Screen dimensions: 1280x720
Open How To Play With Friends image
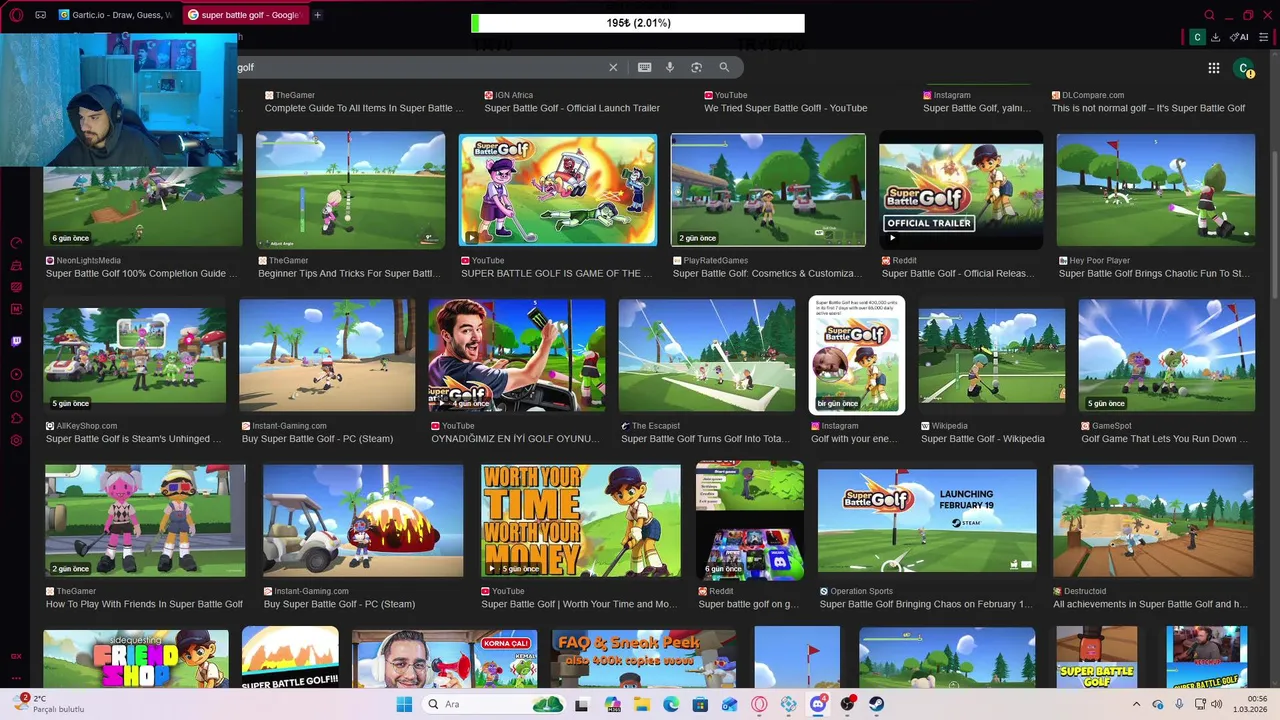145,521
